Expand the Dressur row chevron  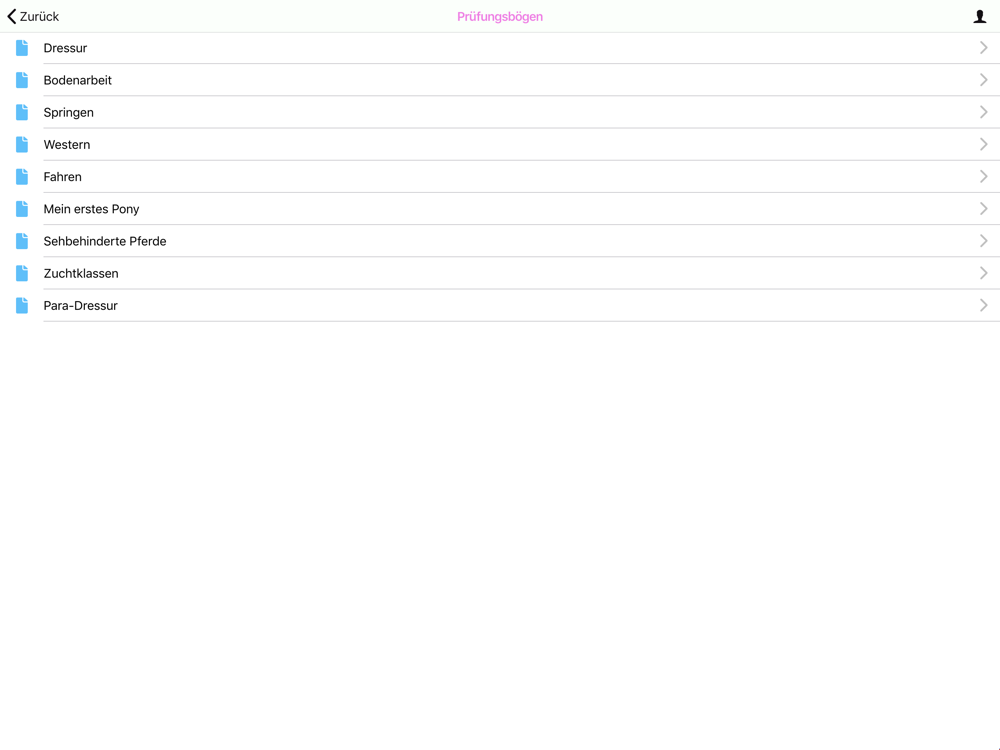click(x=983, y=48)
